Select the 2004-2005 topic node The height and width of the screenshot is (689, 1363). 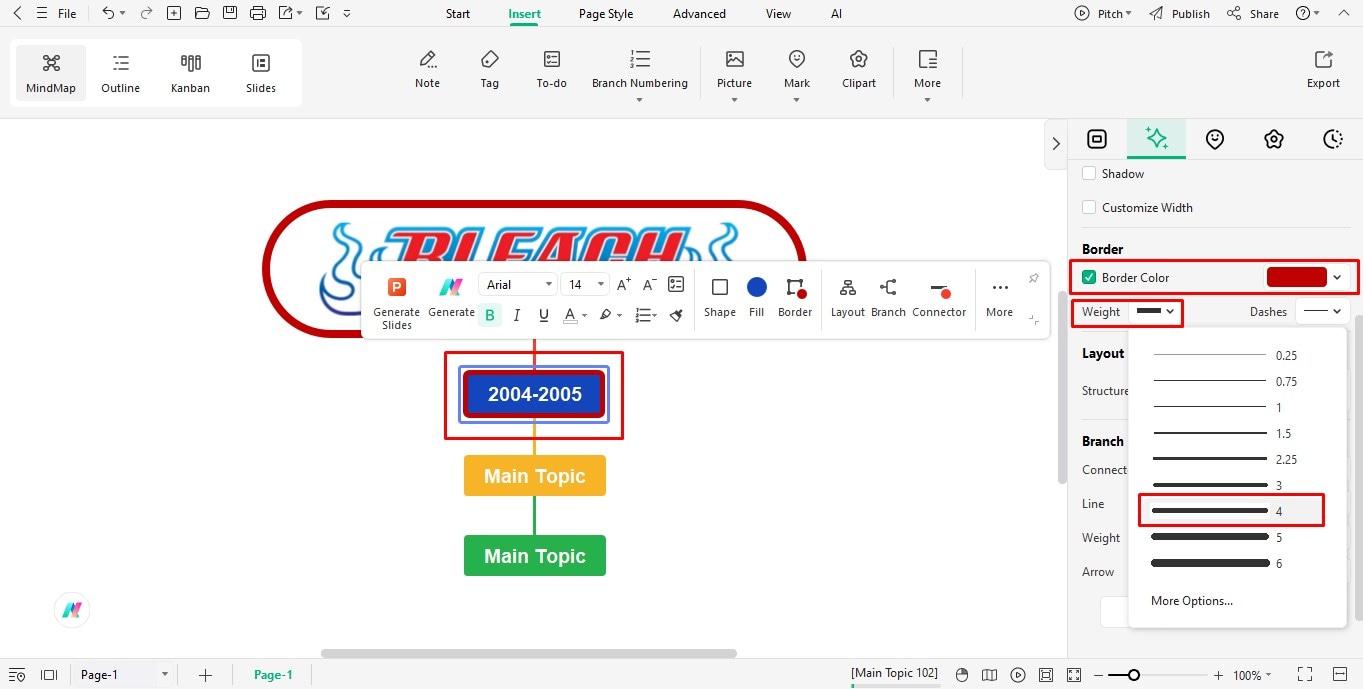(x=535, y=394)
